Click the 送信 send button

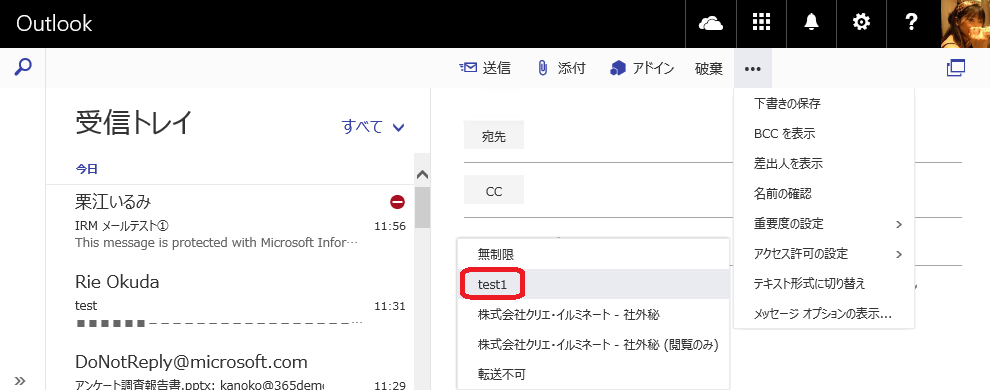[x=485, y=68]
